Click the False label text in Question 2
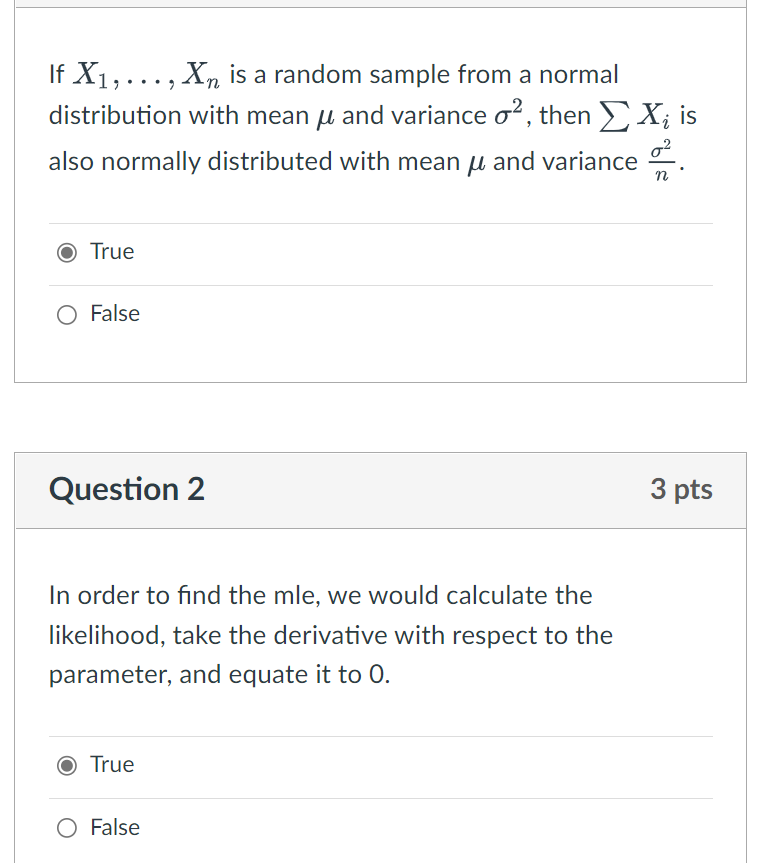758x863 pixels. pyautogui.click(x=116, y=828)
